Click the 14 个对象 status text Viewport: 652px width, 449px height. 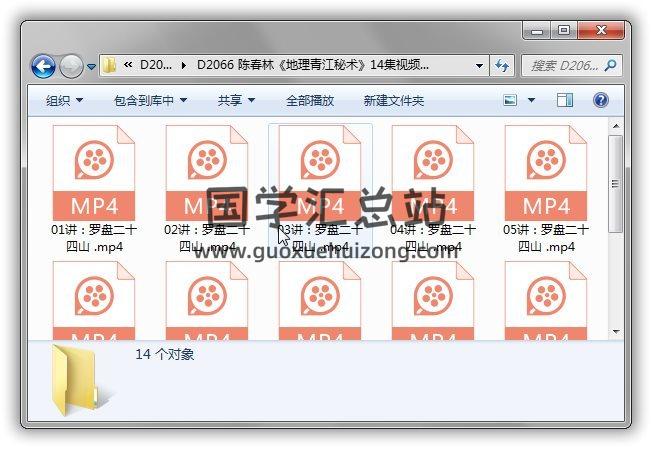(x=165, y=354)
